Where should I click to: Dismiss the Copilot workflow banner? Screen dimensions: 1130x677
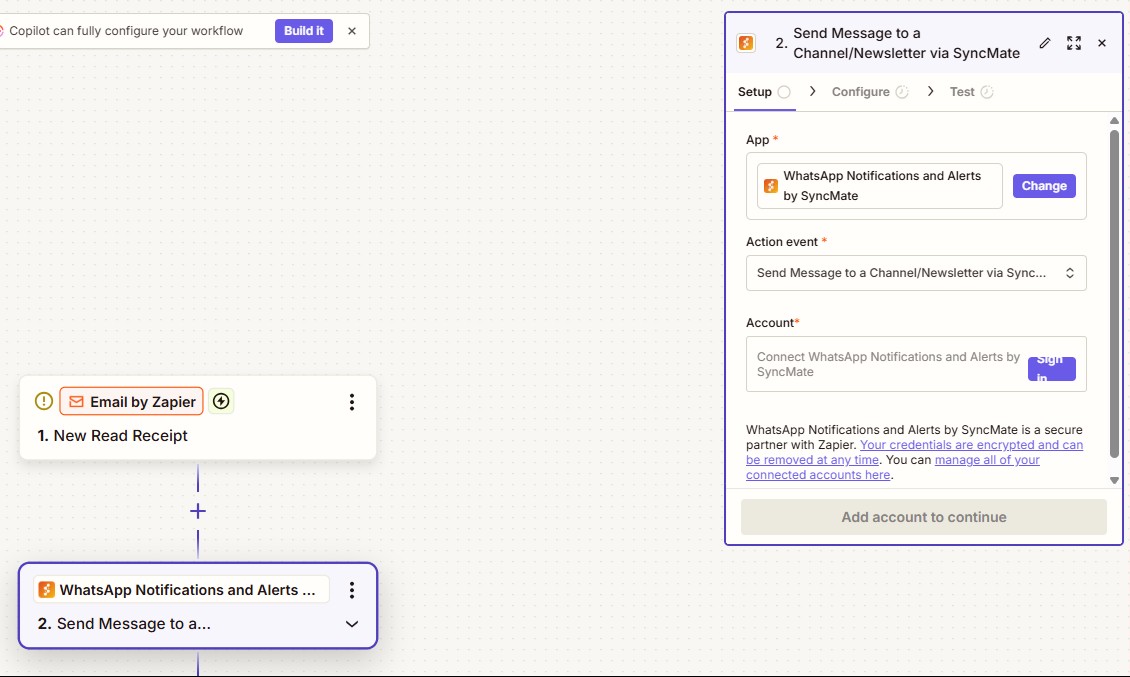tap(352, 31)
